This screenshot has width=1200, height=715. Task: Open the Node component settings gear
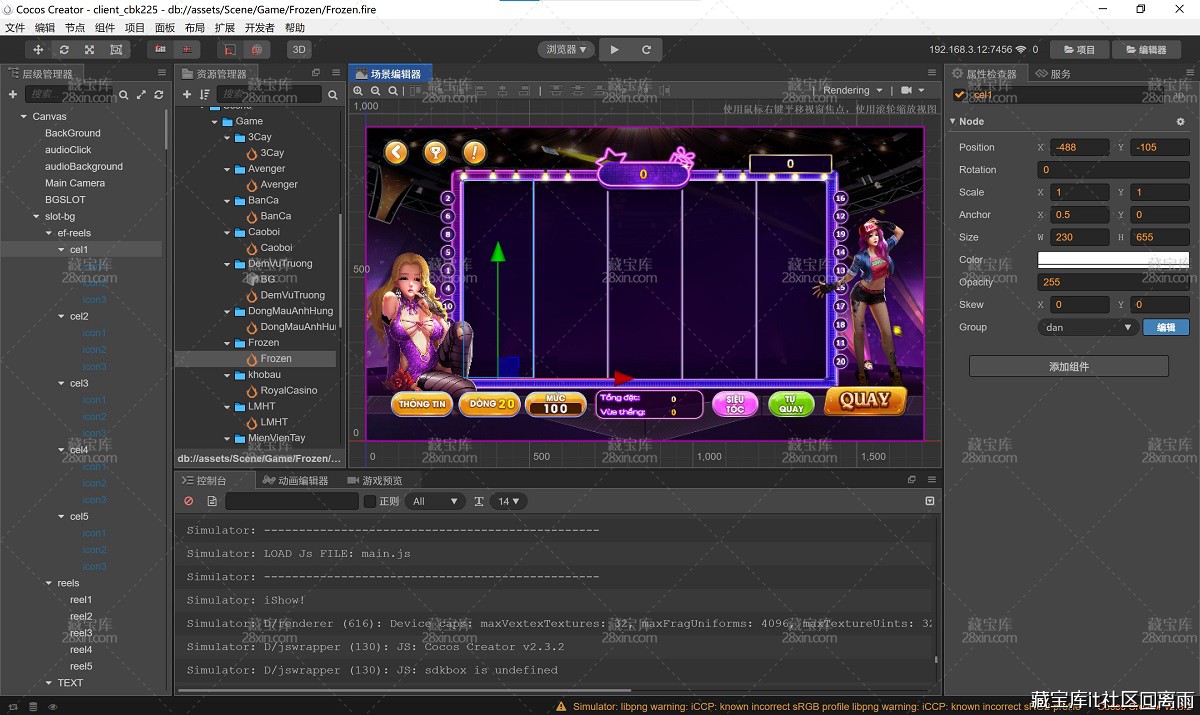pyautogui.click(x=1180, y=121)
